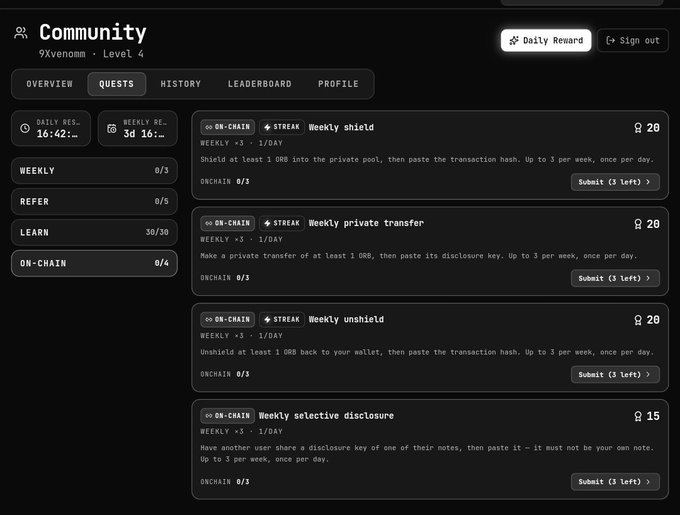The height and width of the screenshot is (515, 680).
Task: Click the sign out arrow icon
Action: point(610,40)
